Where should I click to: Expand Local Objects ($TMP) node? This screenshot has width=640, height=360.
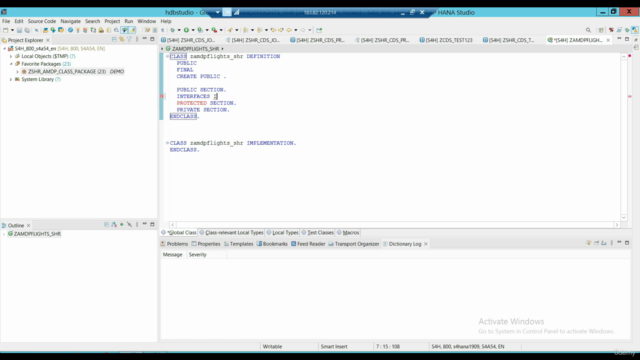tap(11, 56)
